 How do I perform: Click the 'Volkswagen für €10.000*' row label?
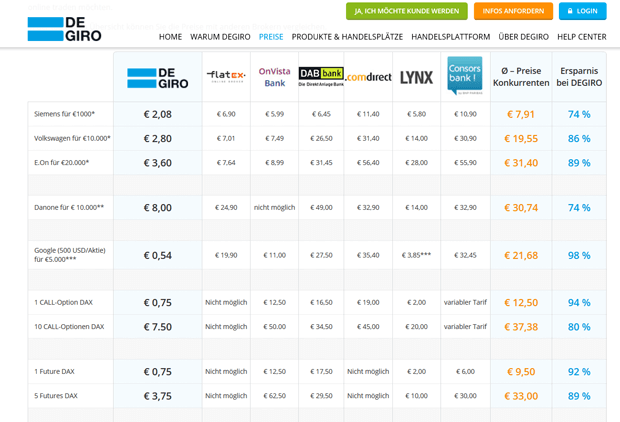tap(72, 138)
